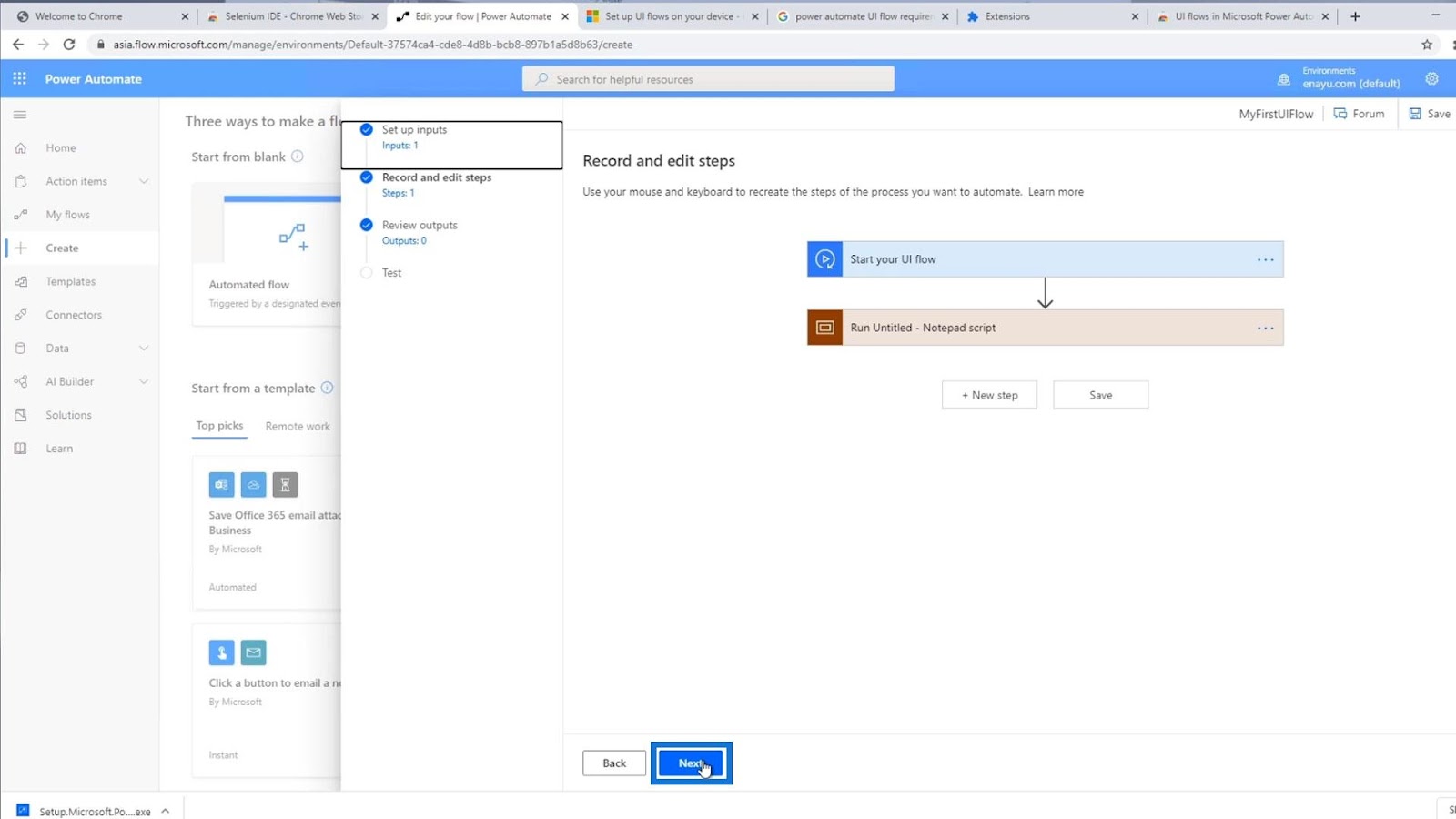Expand the Action items menu chevron

click(x=144, y=181)
